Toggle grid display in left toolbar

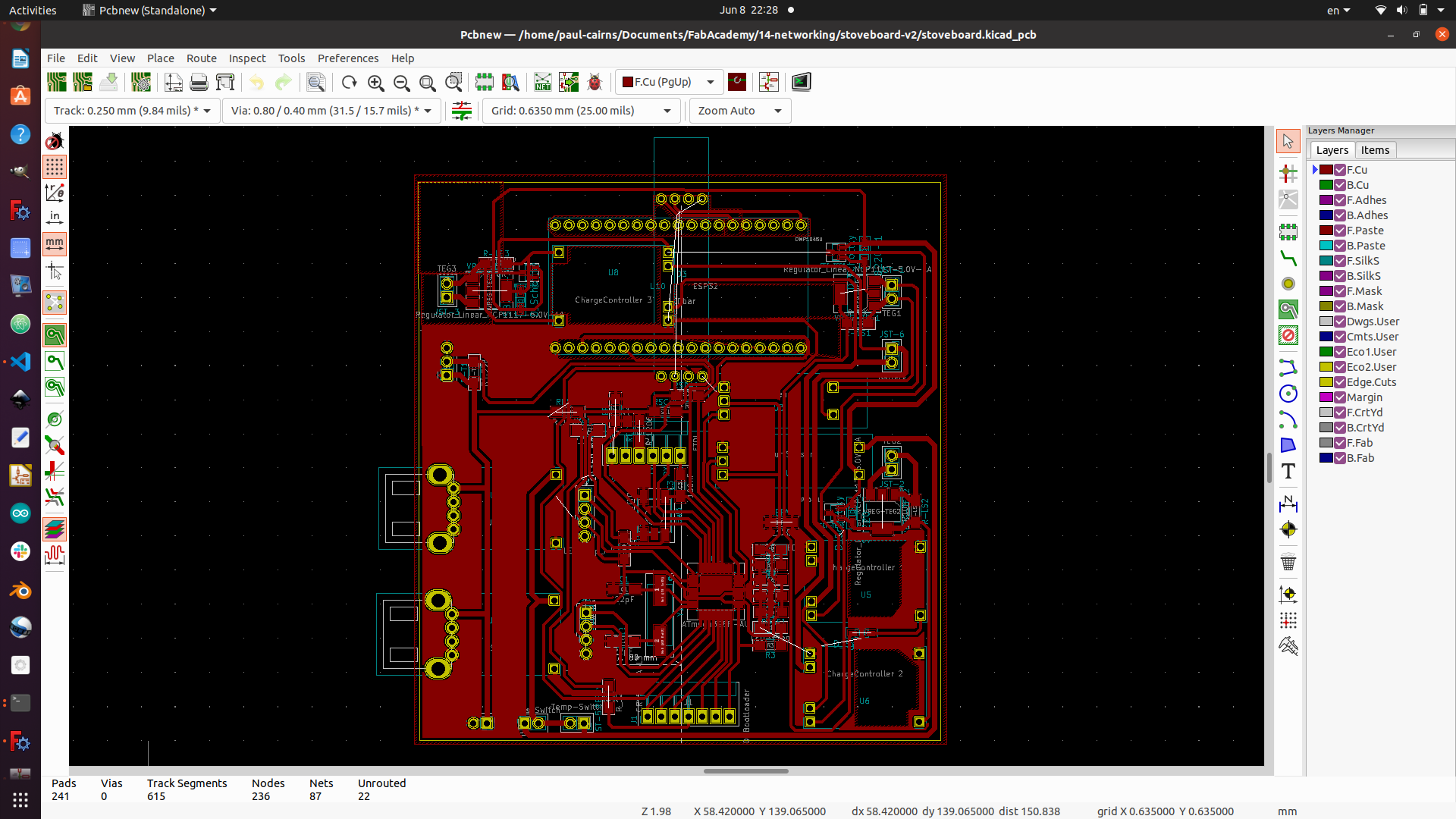click(55, 167)
